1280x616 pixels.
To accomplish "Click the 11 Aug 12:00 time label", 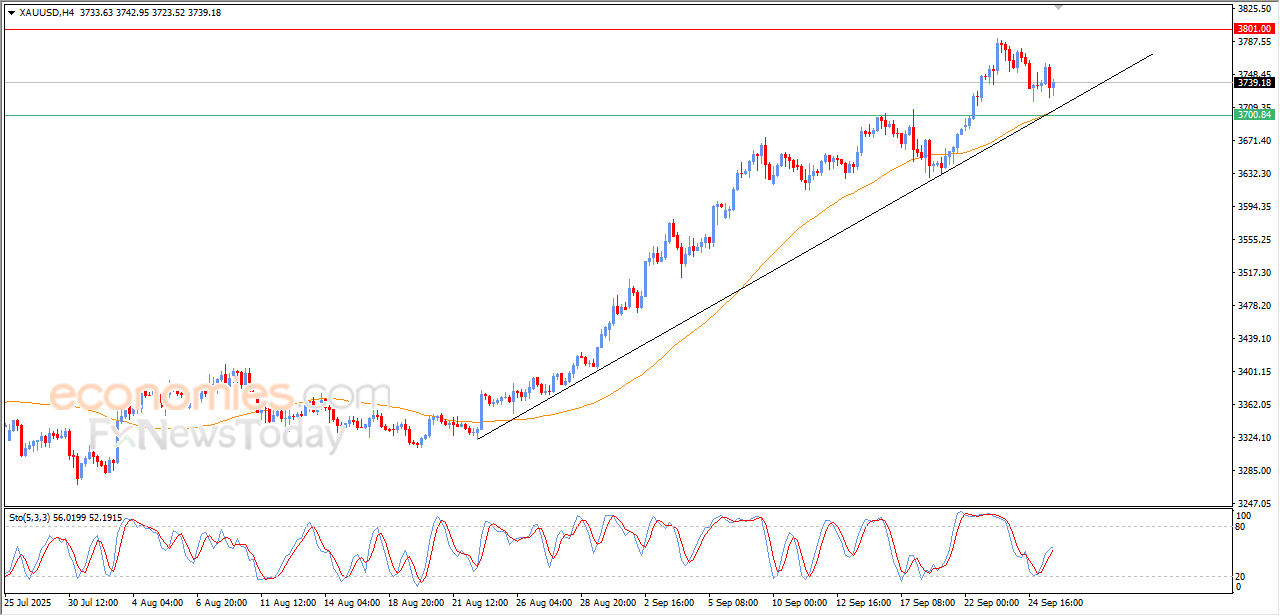I will point(288,603).
